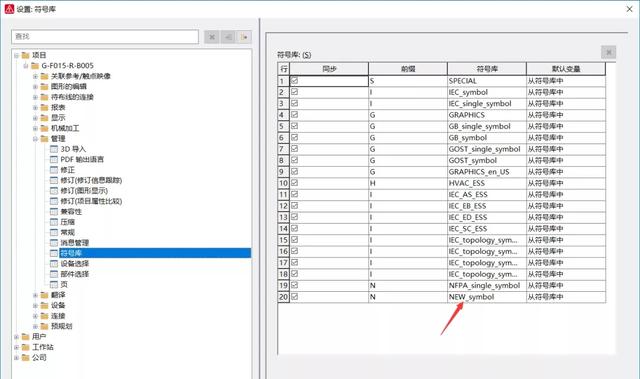Click the 符号库 column header
640x379 pixels.
(x=487, y=69)
